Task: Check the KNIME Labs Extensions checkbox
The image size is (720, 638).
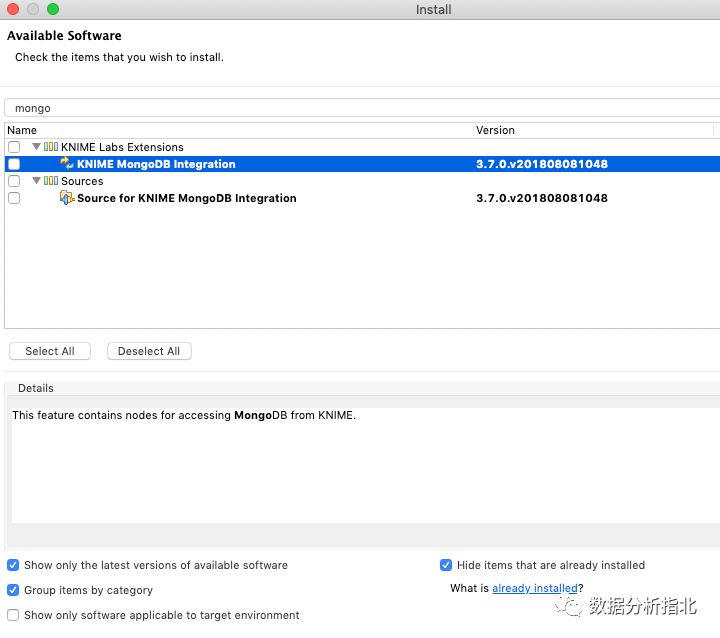Action: pos(14,147)
